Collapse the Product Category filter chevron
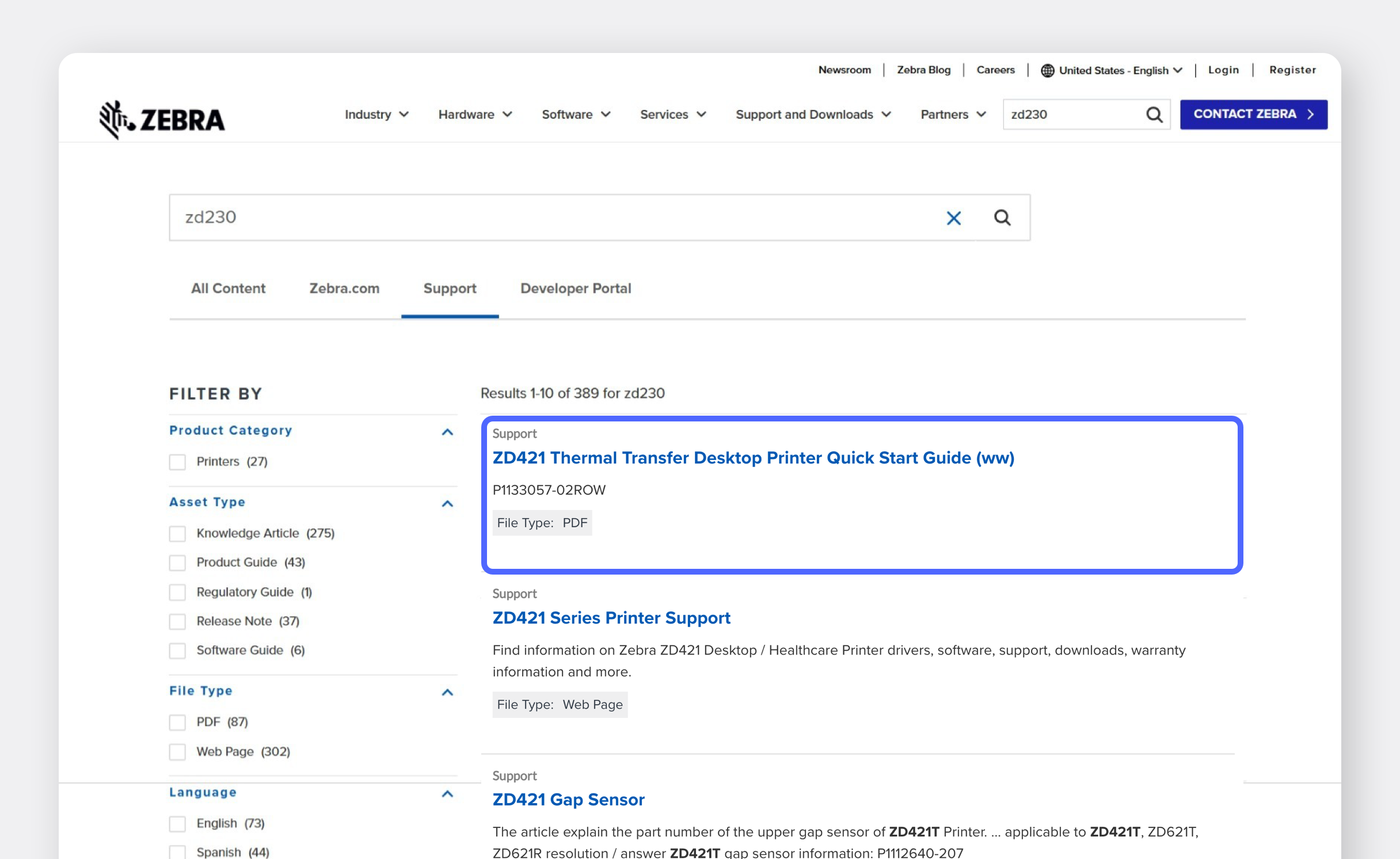 [447, 432]
